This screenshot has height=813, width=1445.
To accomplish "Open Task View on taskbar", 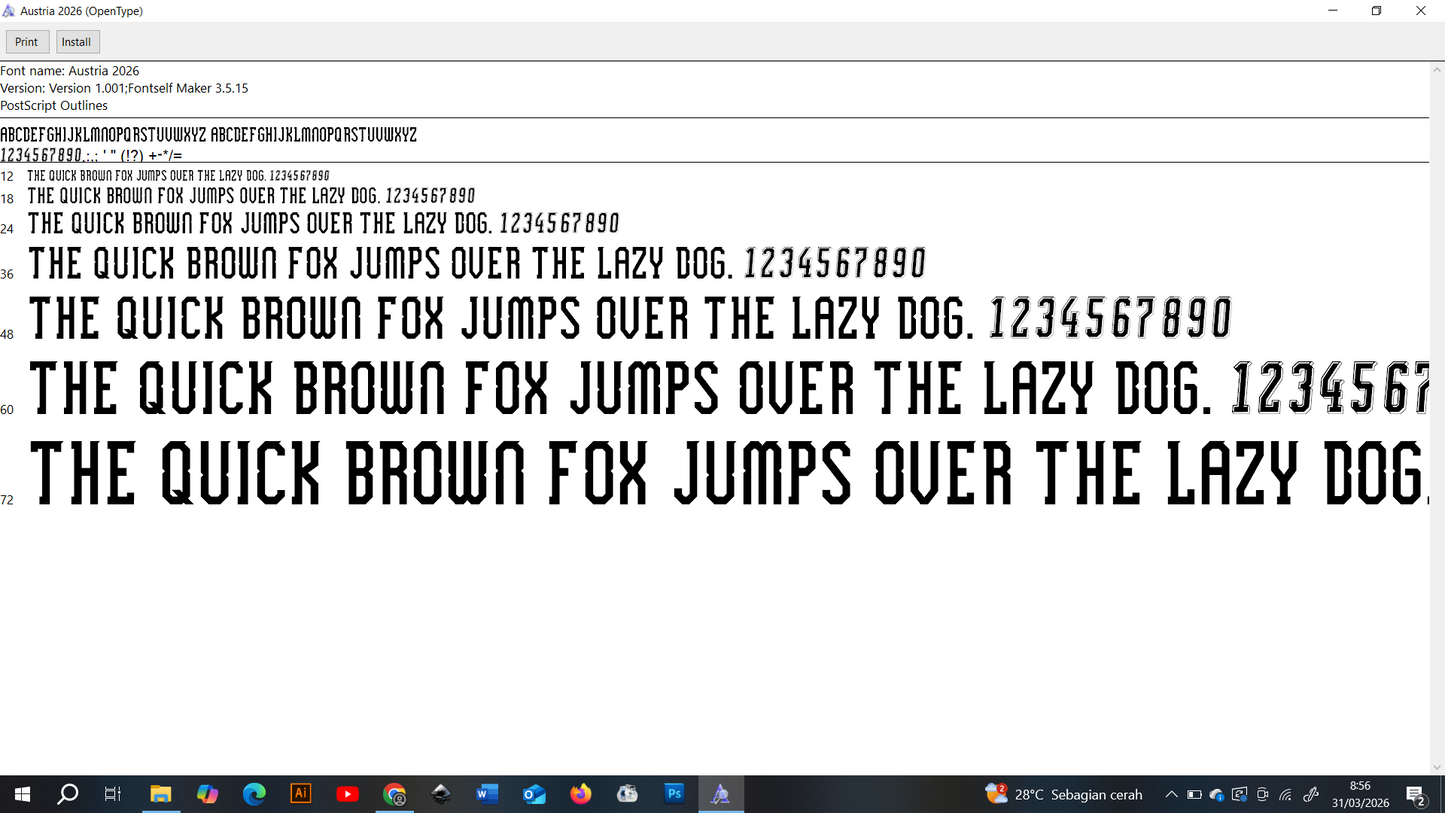I will (x=113, y=794).
